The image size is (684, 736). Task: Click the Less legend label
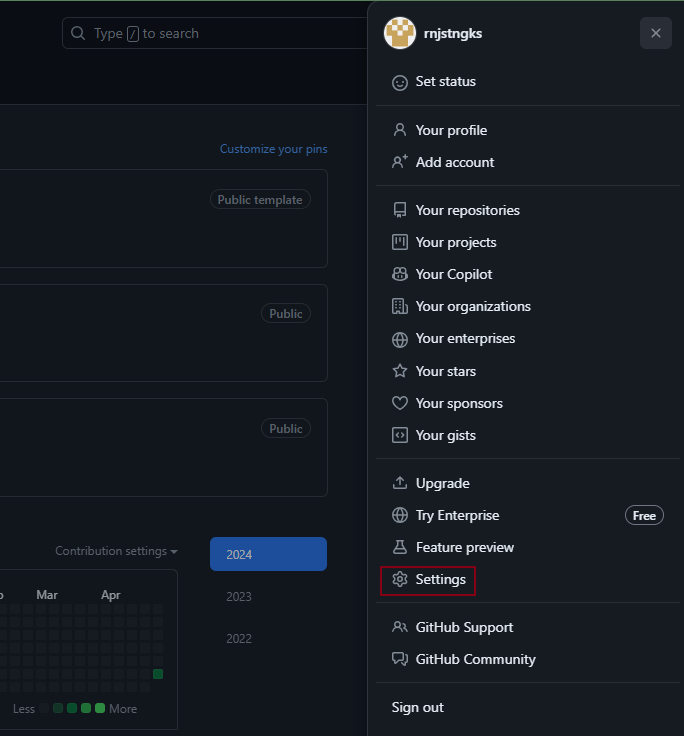[24, 709]
